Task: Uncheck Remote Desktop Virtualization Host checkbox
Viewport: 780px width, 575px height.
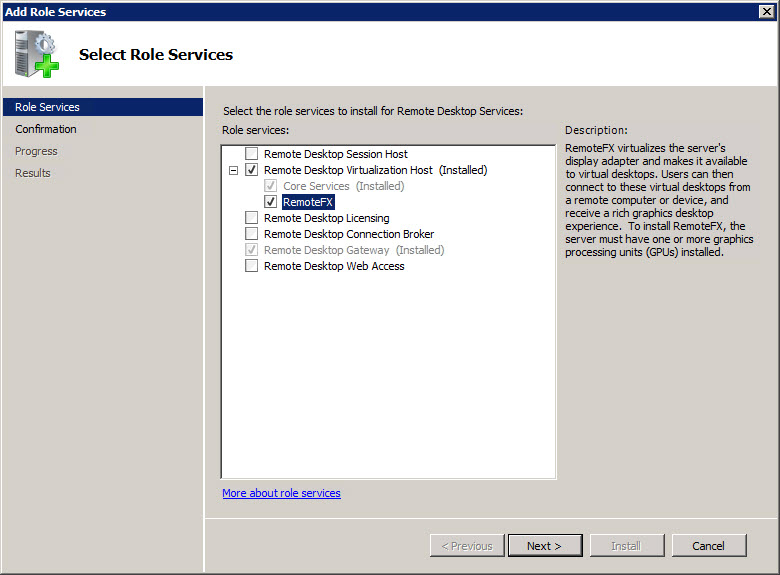Action: [x=252, y=170]
